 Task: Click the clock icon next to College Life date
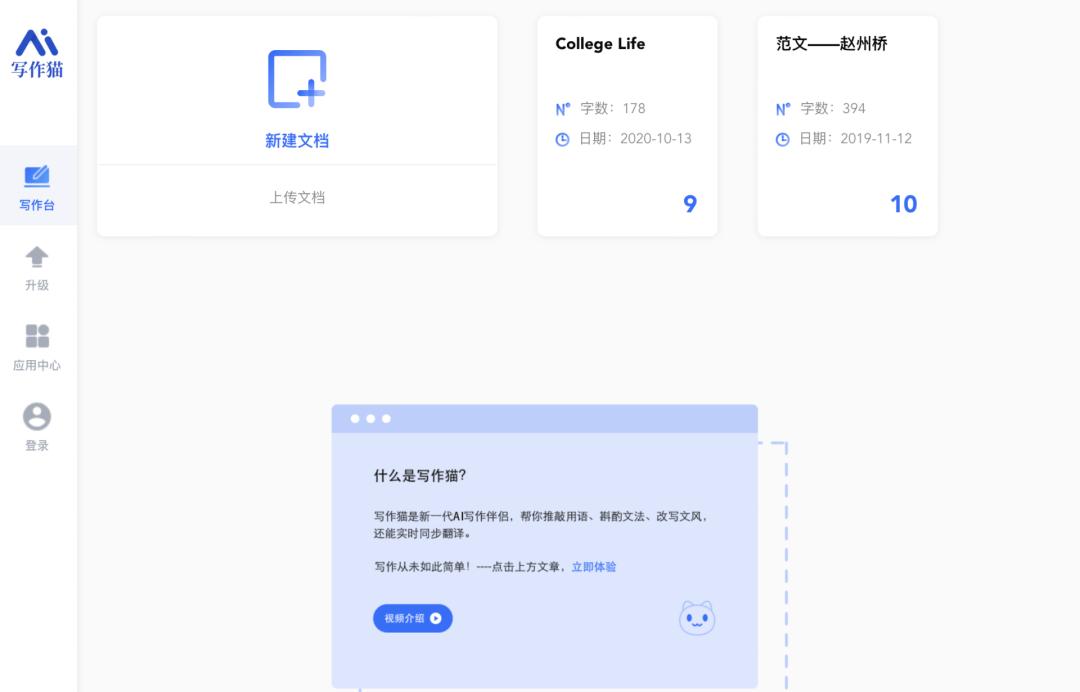pyautogui.click(x=563, y=138)
